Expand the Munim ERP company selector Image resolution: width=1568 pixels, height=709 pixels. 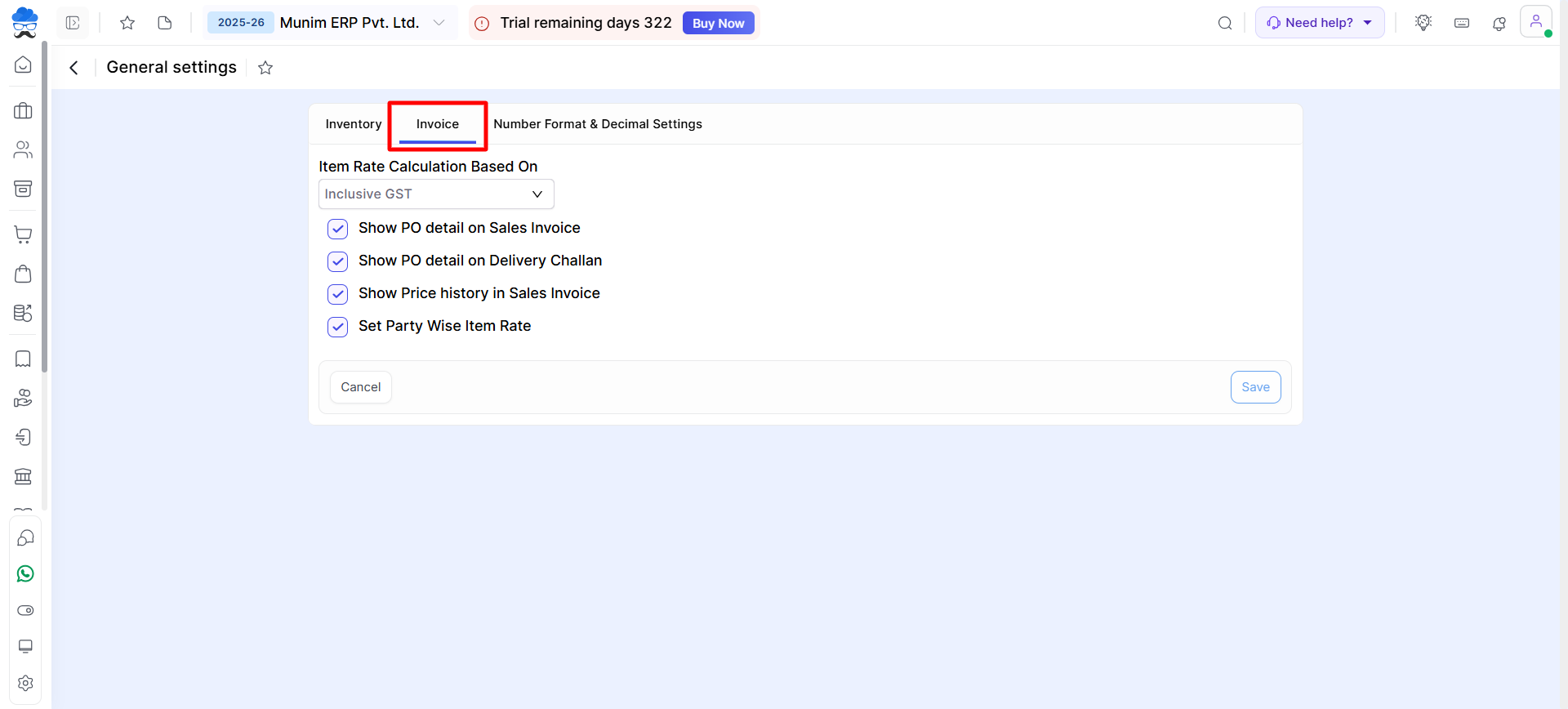pyautogui.click(x=439, y=23)
